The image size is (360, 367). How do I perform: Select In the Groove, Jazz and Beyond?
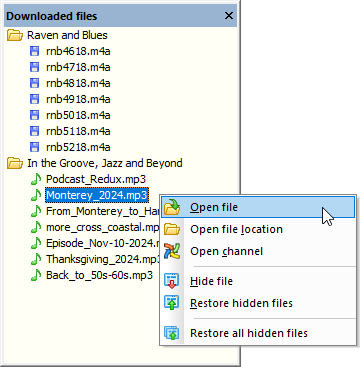[105, 163]
